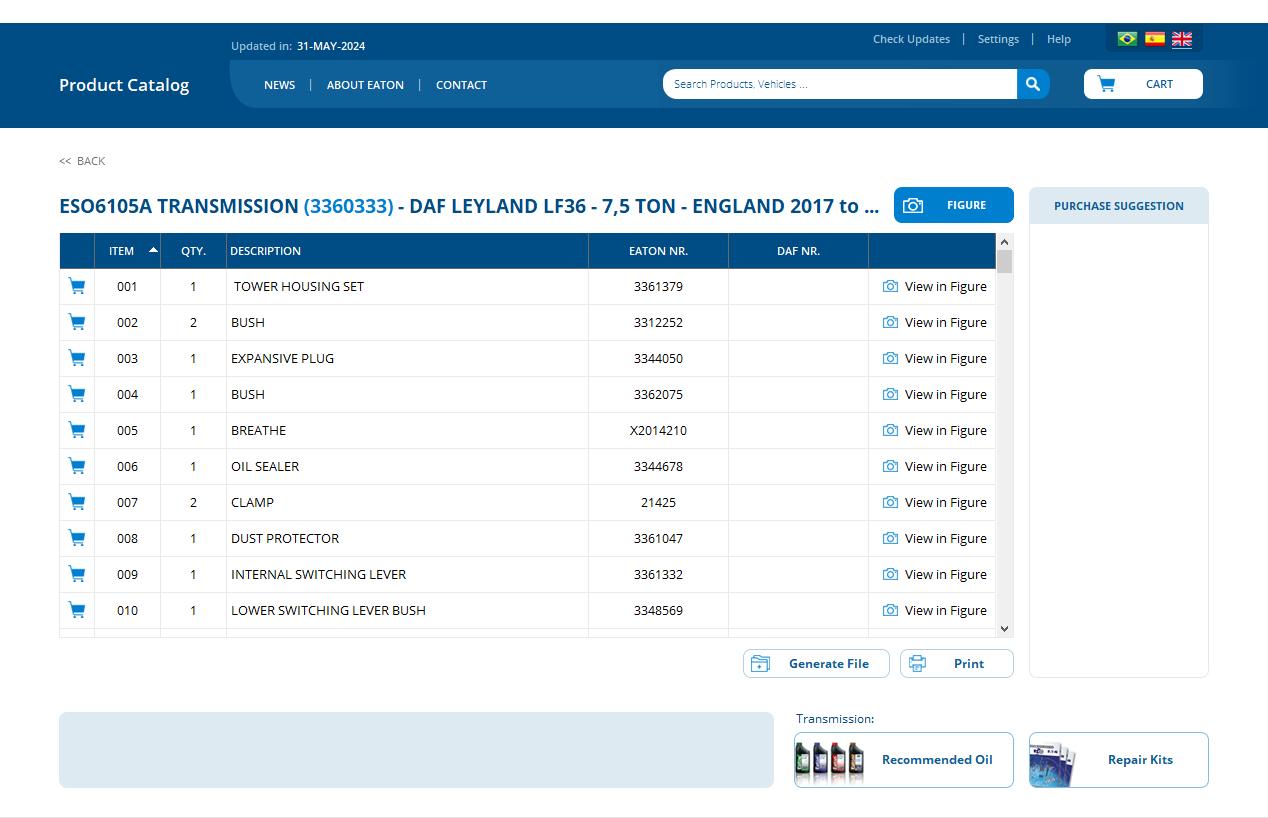Sort by EATON NR. column header
Screen dimensions: 1268x818
pos(658,251)
